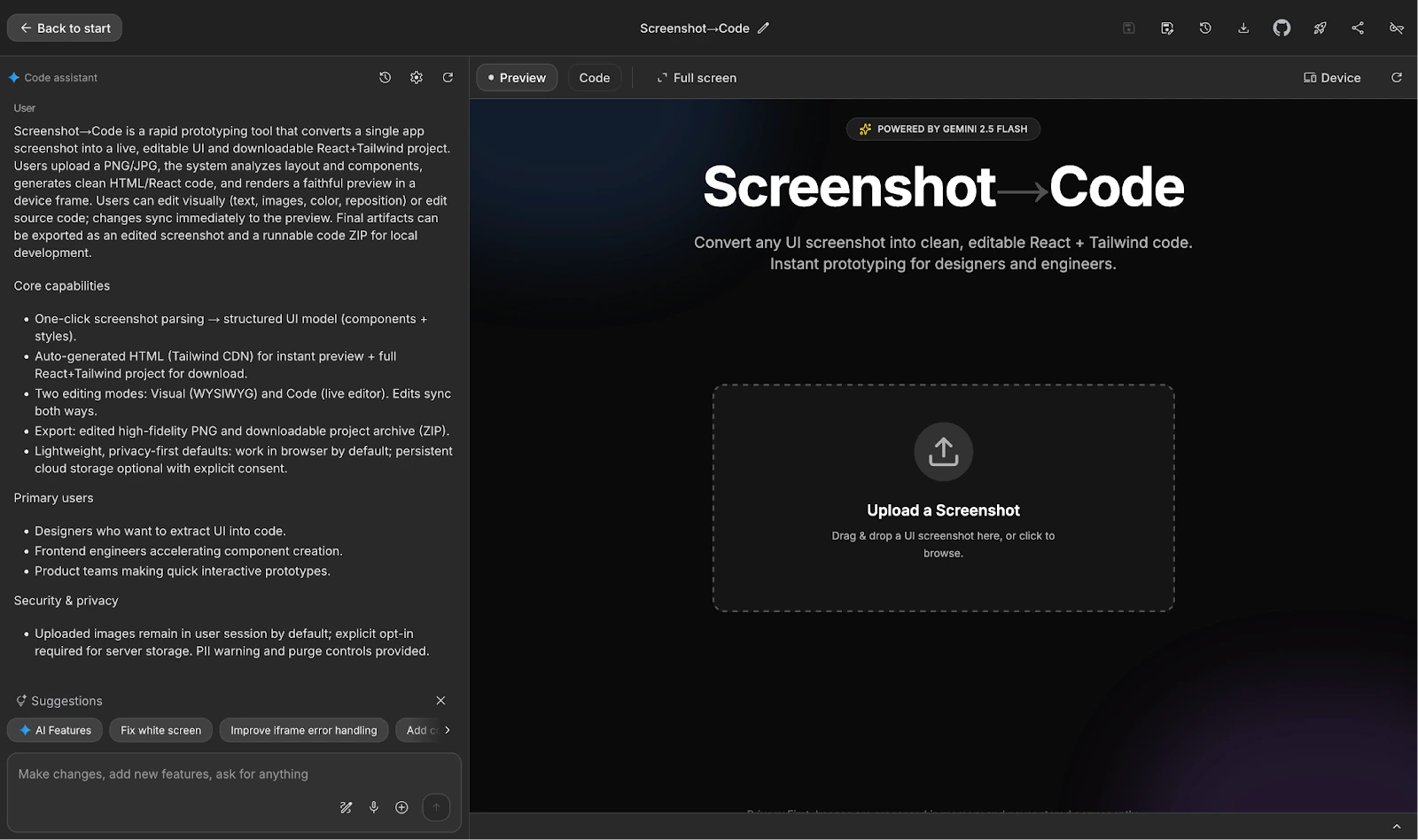Deploy the app via the rocket icon
The height and width of the screenshot is (840, 1418).
1320,27
